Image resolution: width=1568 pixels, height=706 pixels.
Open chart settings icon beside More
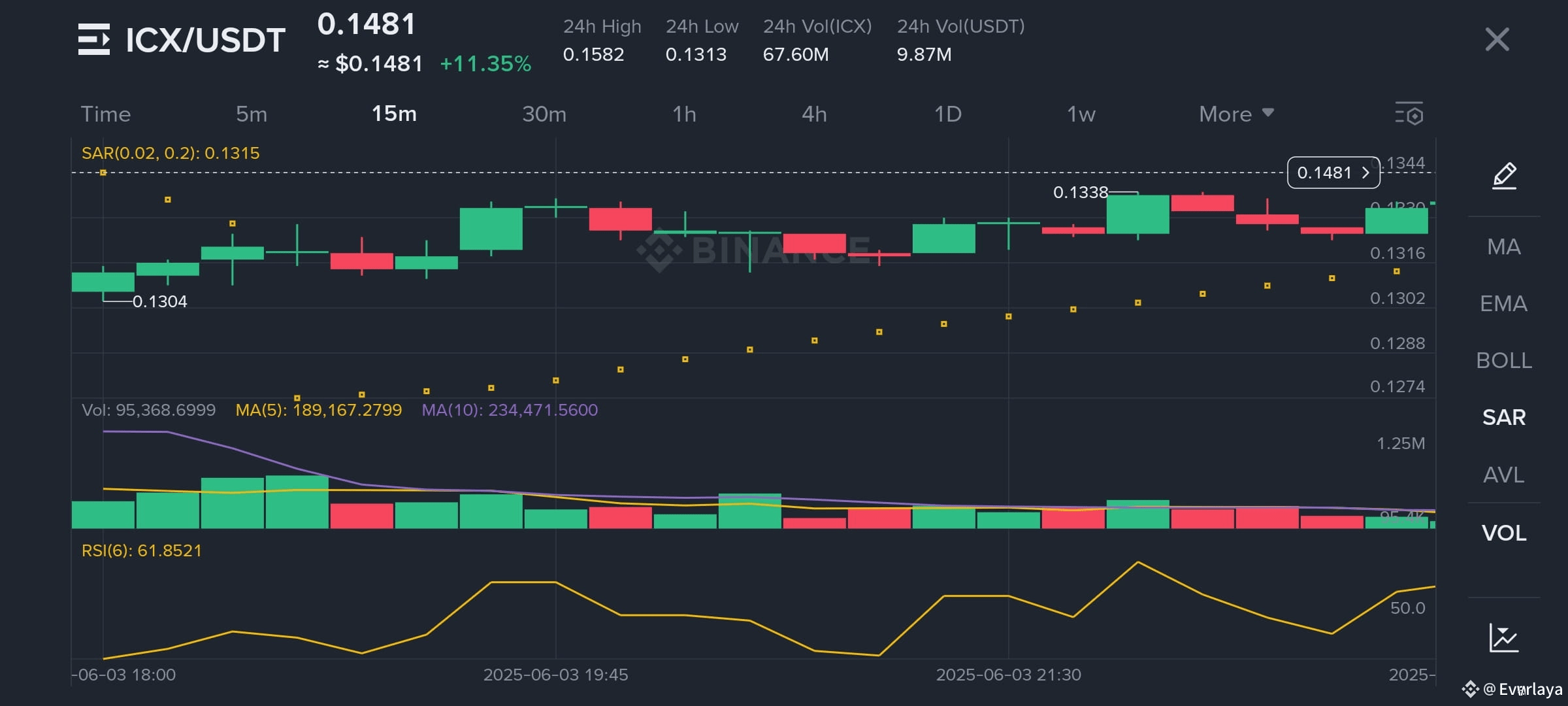pyautogui.click(x=1409, y=114)
